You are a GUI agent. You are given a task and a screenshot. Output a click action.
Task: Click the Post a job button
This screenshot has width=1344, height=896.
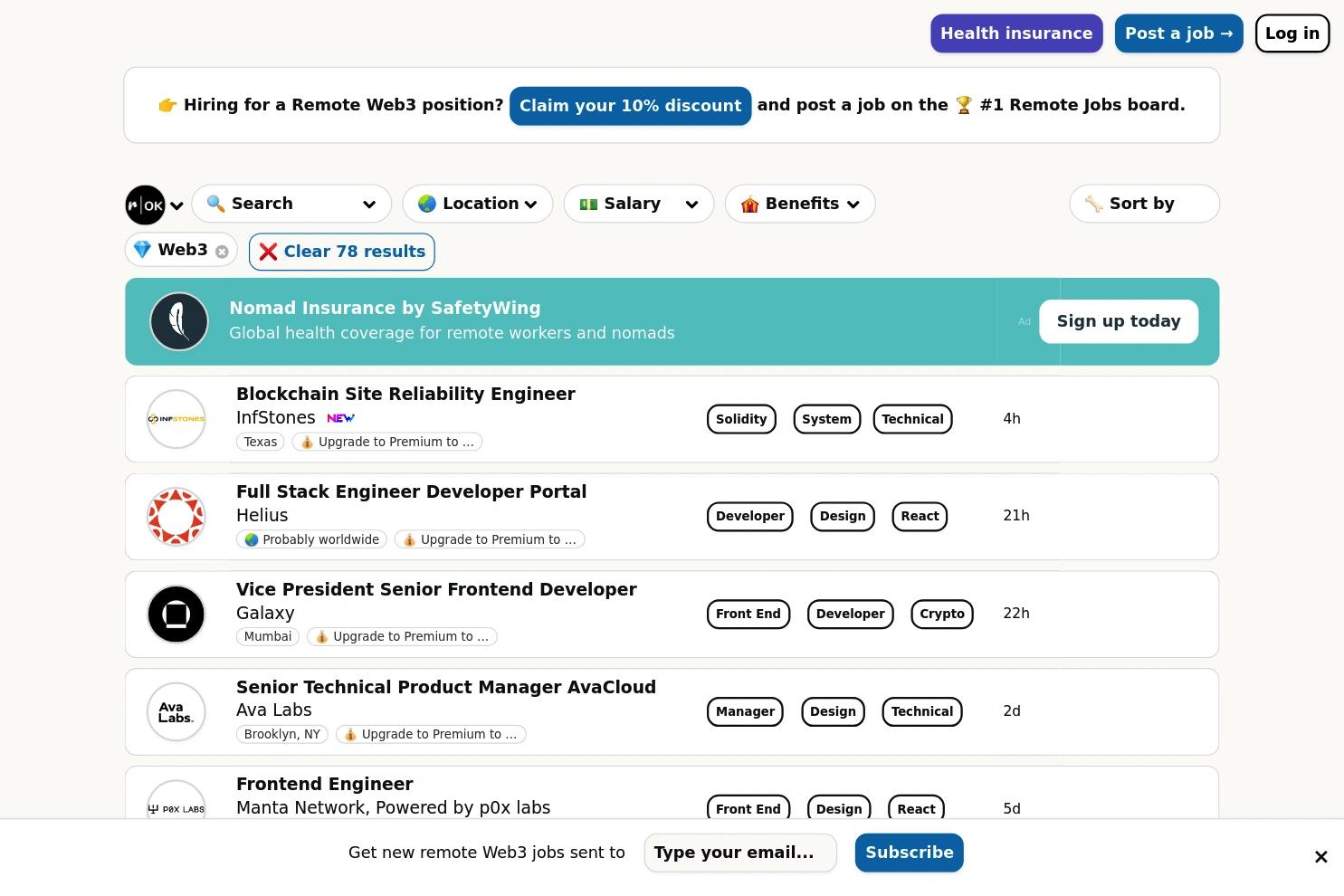[x=1179, y=33]
